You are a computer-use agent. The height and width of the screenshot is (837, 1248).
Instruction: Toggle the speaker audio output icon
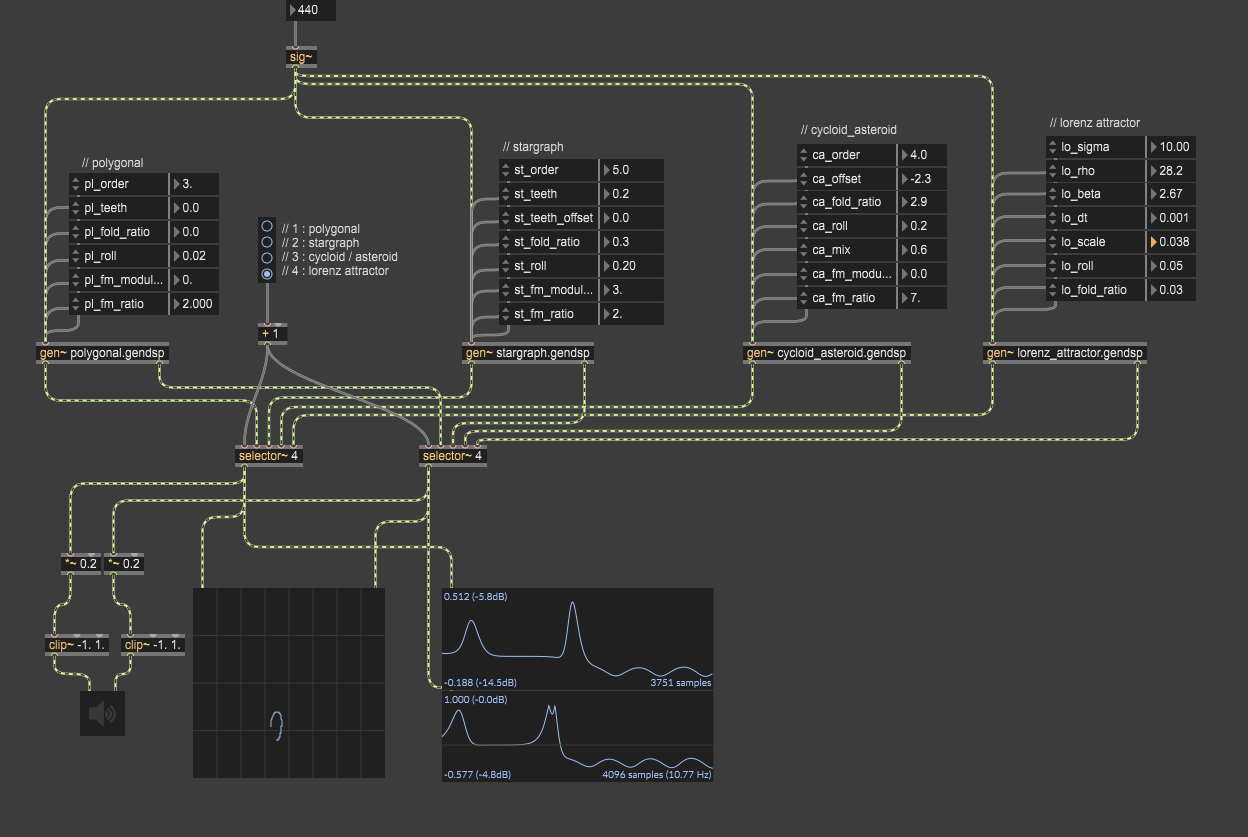103,713
